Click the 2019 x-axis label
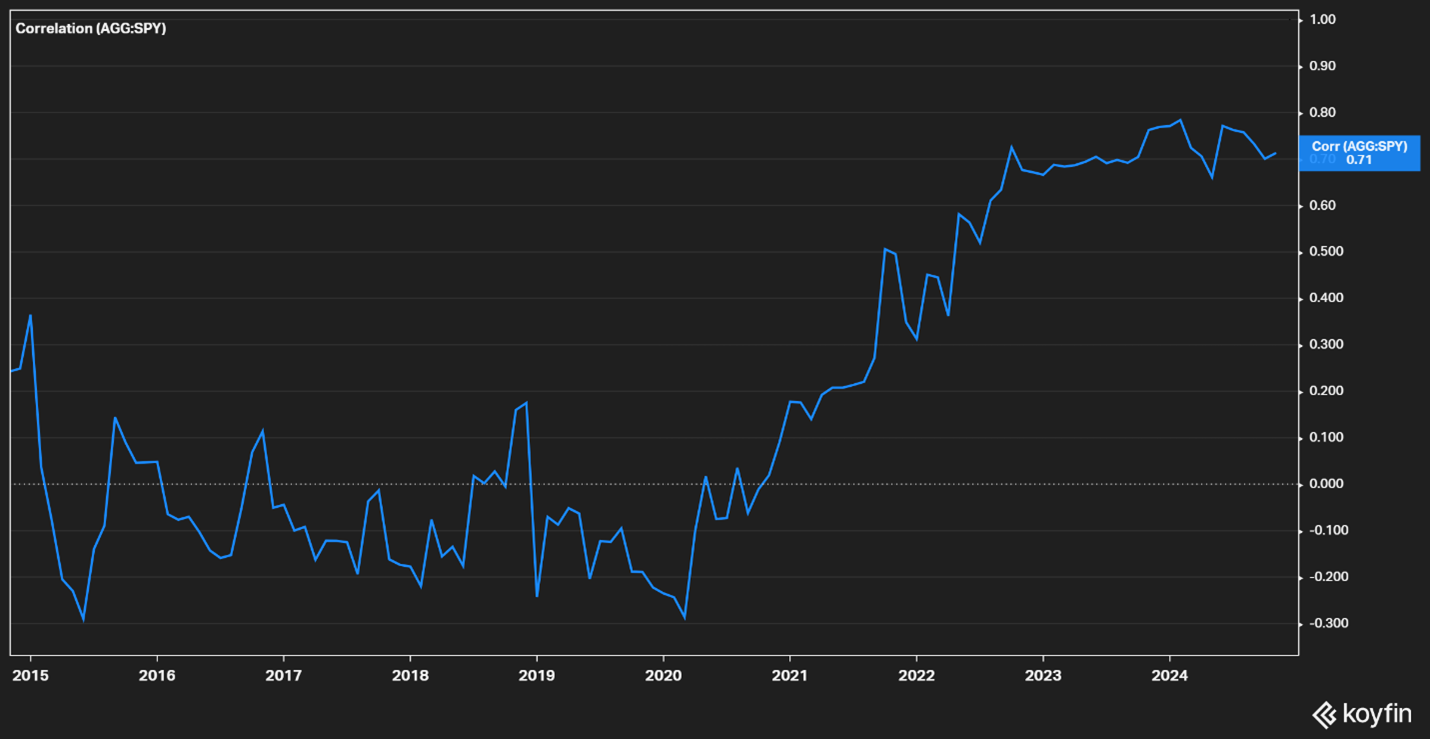Image resolution: width=1430 pixels, height=739 pixels. tap(536, 675)
